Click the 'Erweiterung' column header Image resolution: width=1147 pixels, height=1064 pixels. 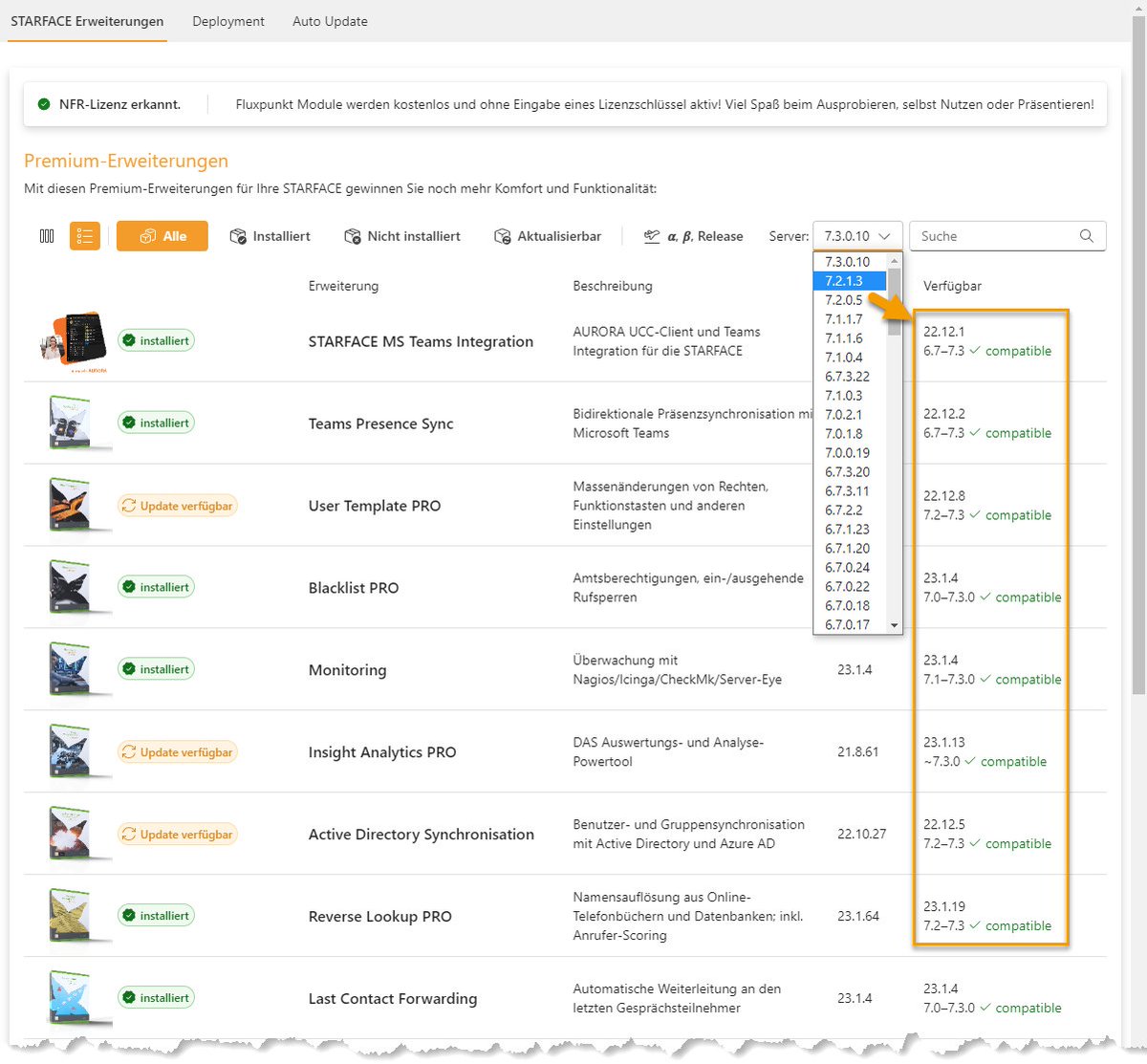343,286
